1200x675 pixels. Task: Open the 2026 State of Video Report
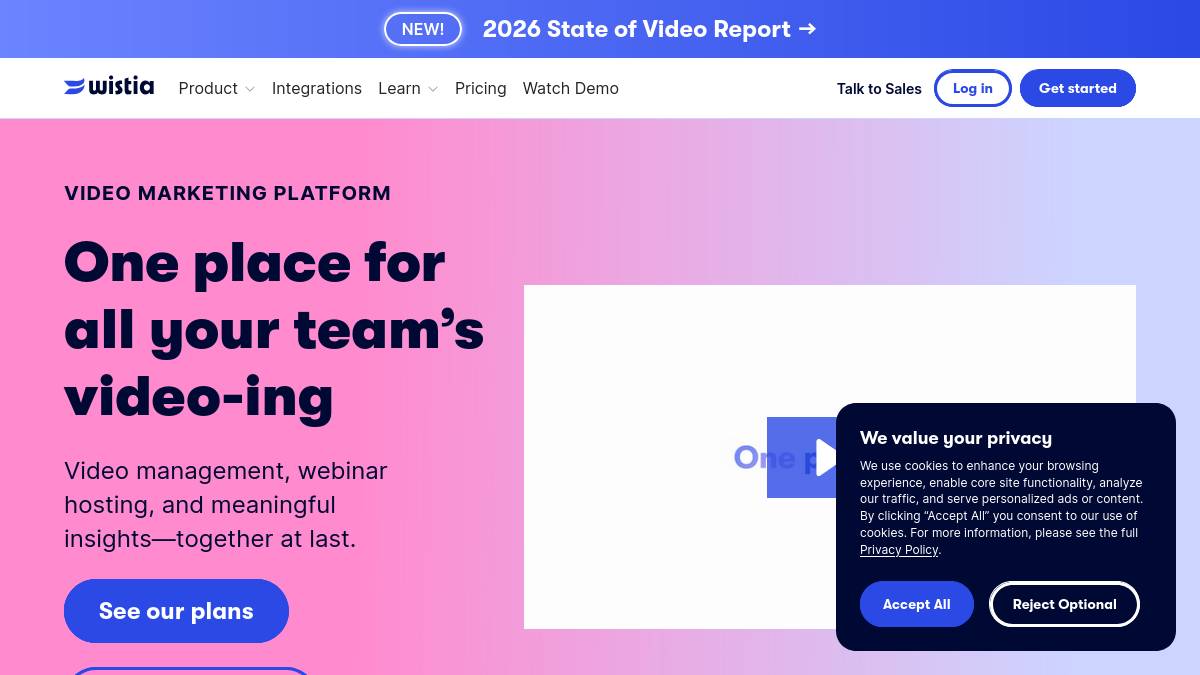650,29
